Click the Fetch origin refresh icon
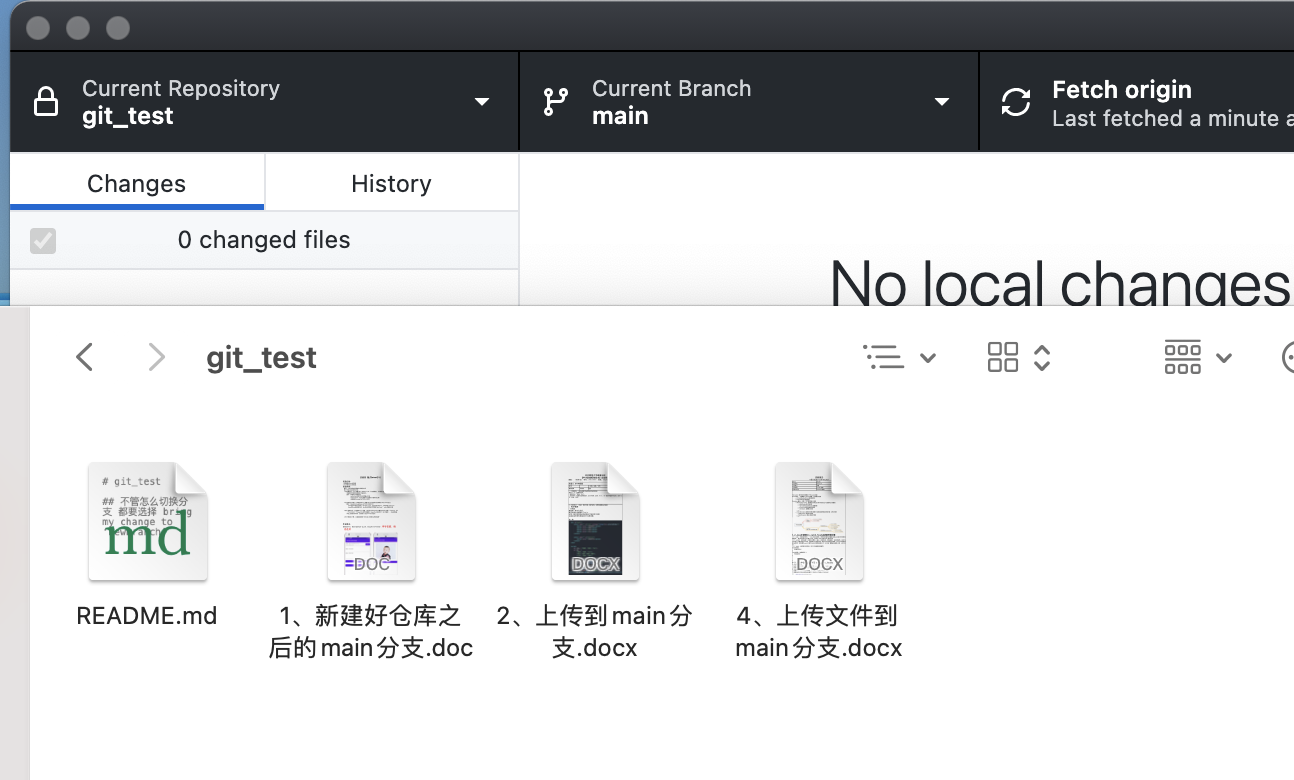Screen dimensions: 1294x780 click(x=1015, y=101)
